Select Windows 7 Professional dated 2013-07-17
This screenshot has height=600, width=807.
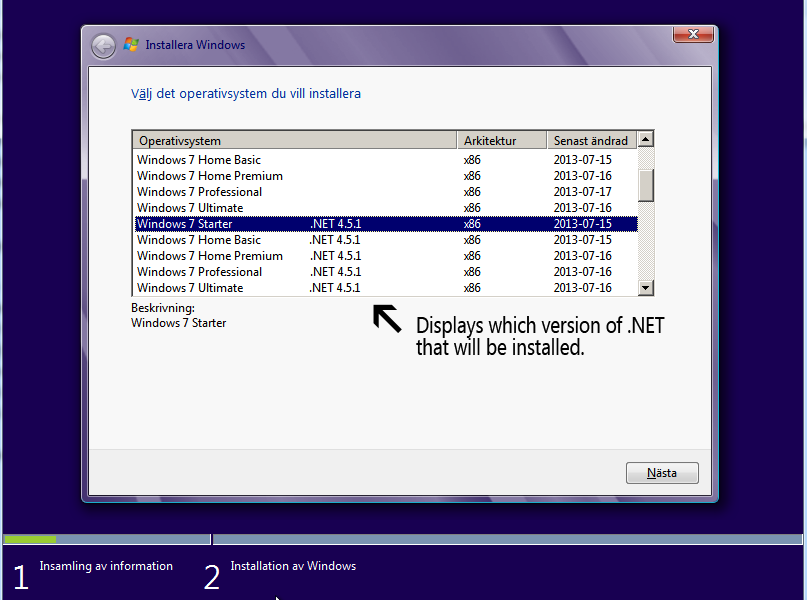(x=385, y=192)
